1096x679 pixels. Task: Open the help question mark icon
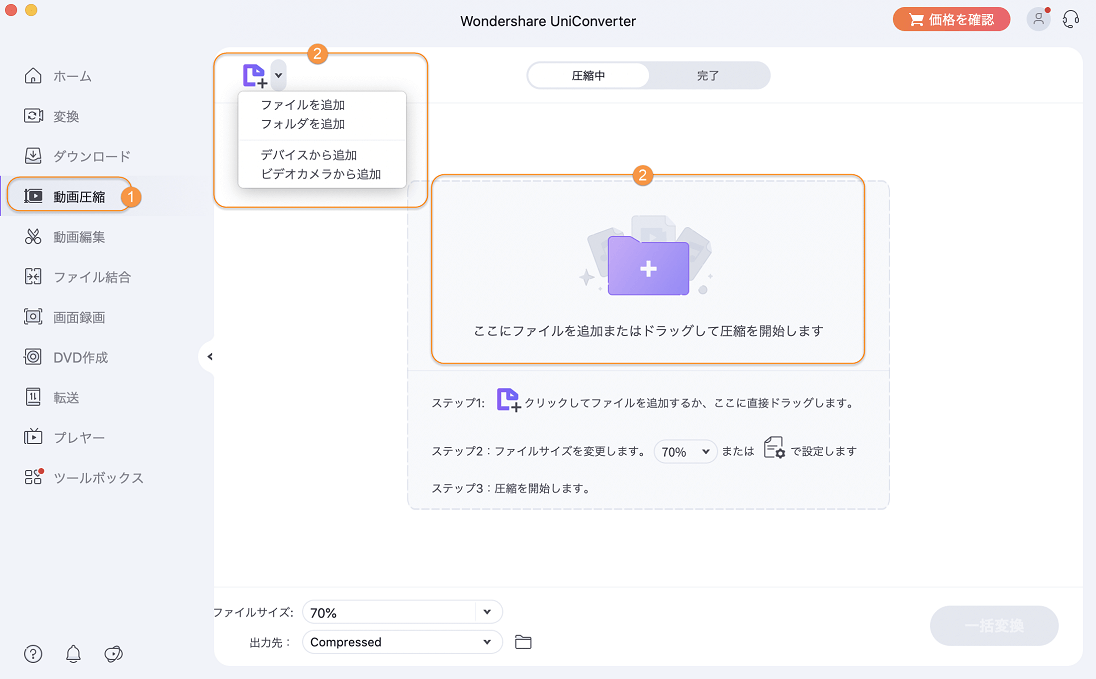tap(33, 654)
